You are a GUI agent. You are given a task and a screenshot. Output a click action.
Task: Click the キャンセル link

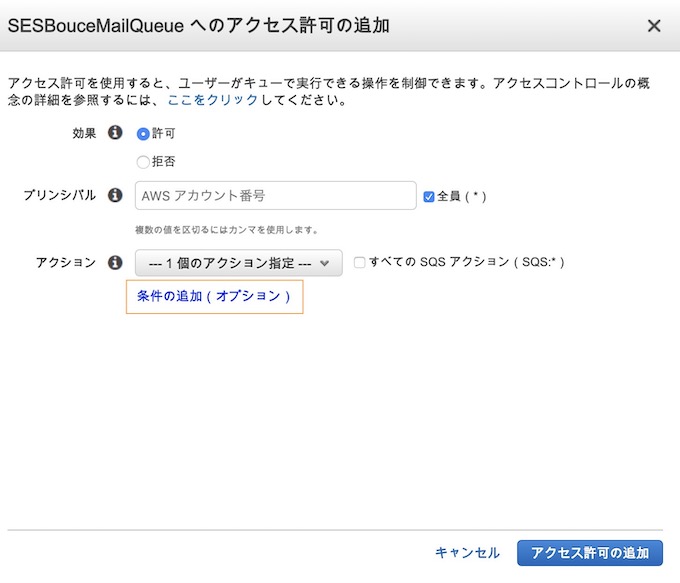[x=467, y=553]
